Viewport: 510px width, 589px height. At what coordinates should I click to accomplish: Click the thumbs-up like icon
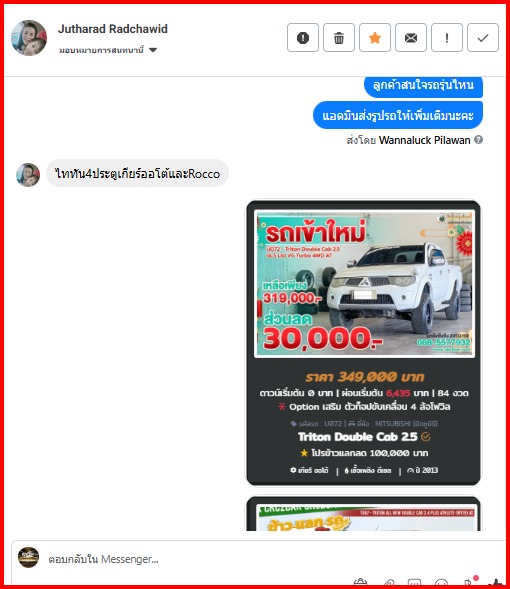[498, 582]
